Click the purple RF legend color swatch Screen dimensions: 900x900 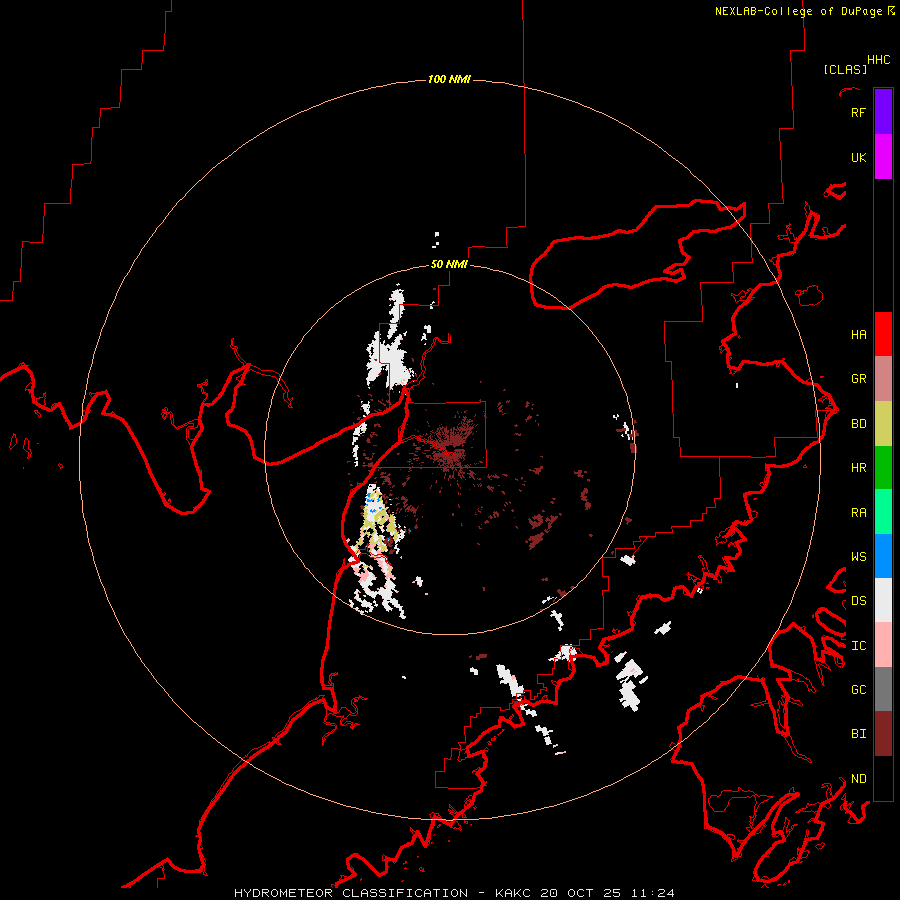tap(883, 112)
